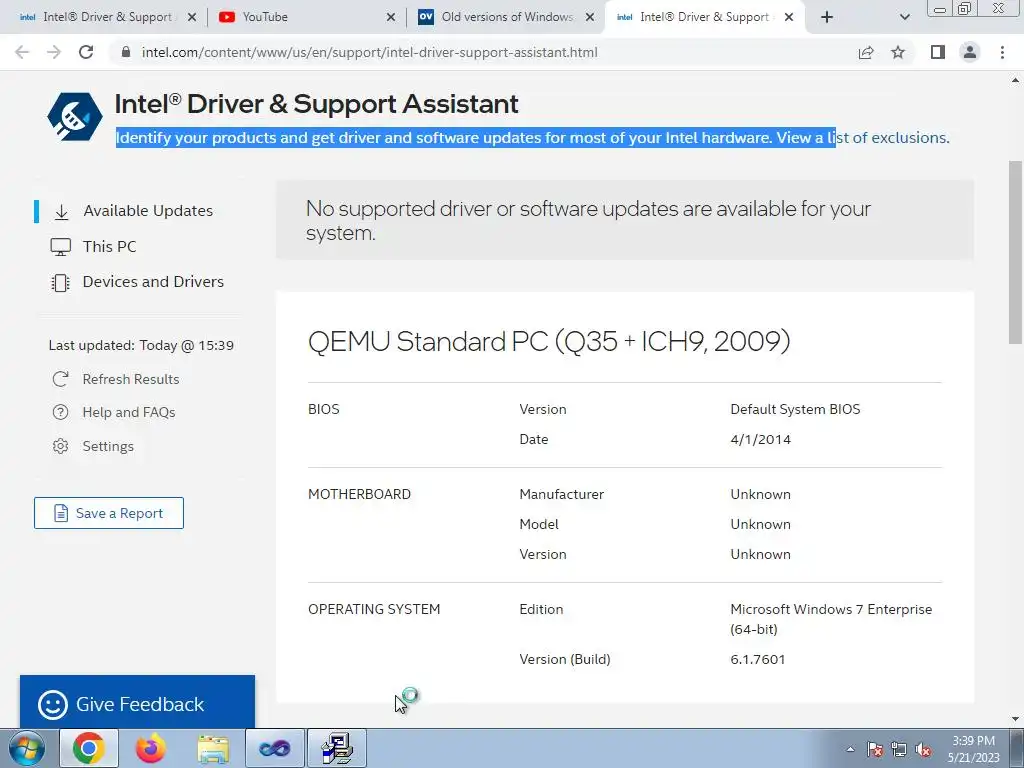
Task: Click Refresh Results
Action: (x=131, y=379)
